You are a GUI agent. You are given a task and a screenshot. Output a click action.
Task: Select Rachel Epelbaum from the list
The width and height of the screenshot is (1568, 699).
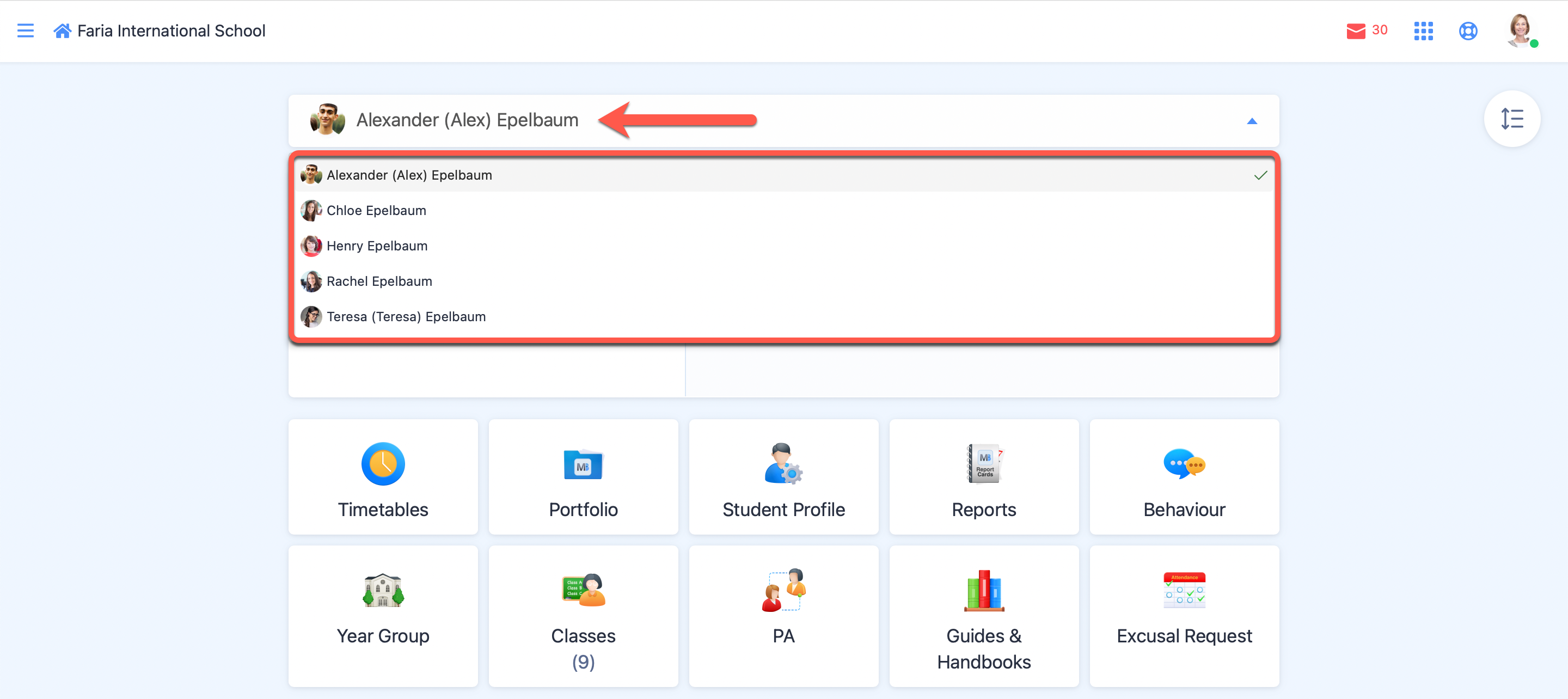coord(784,281)
